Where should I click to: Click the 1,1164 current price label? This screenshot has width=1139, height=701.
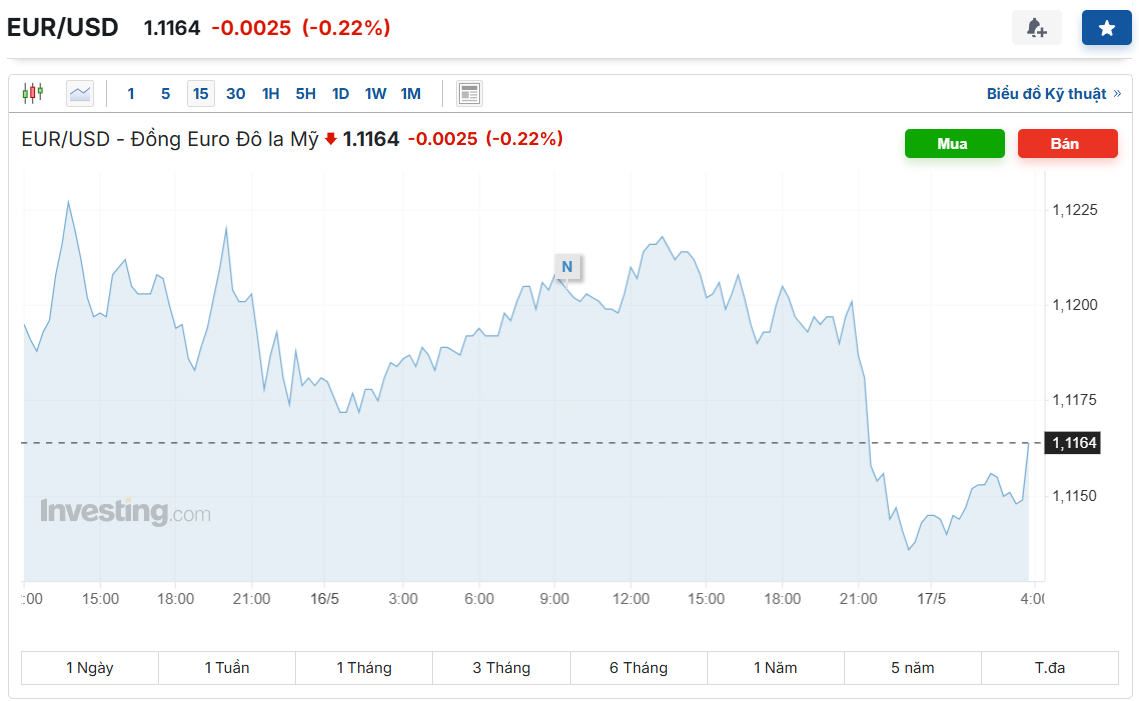pos(1073,442)
